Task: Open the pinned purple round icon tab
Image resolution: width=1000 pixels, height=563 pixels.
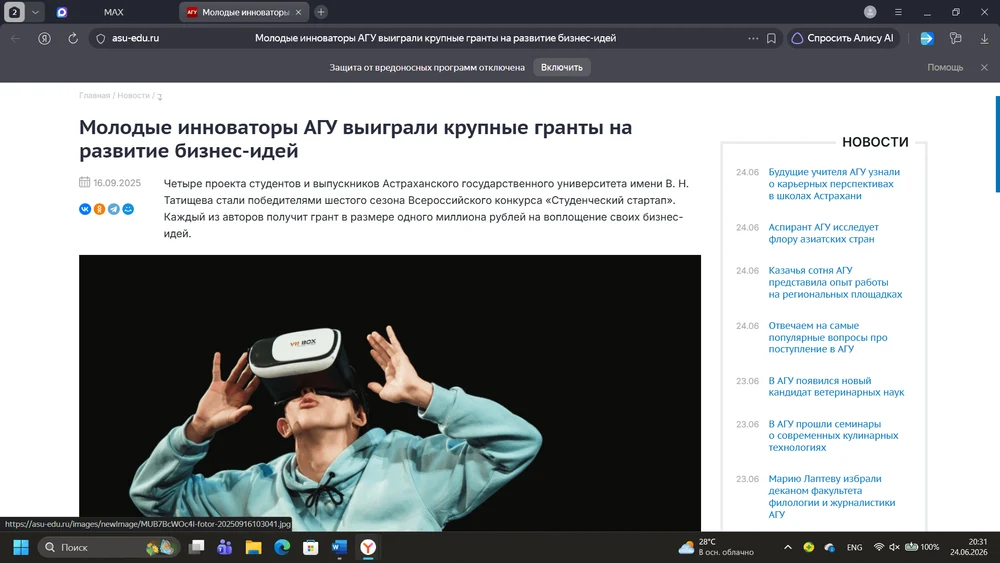Action: (62, 12)
